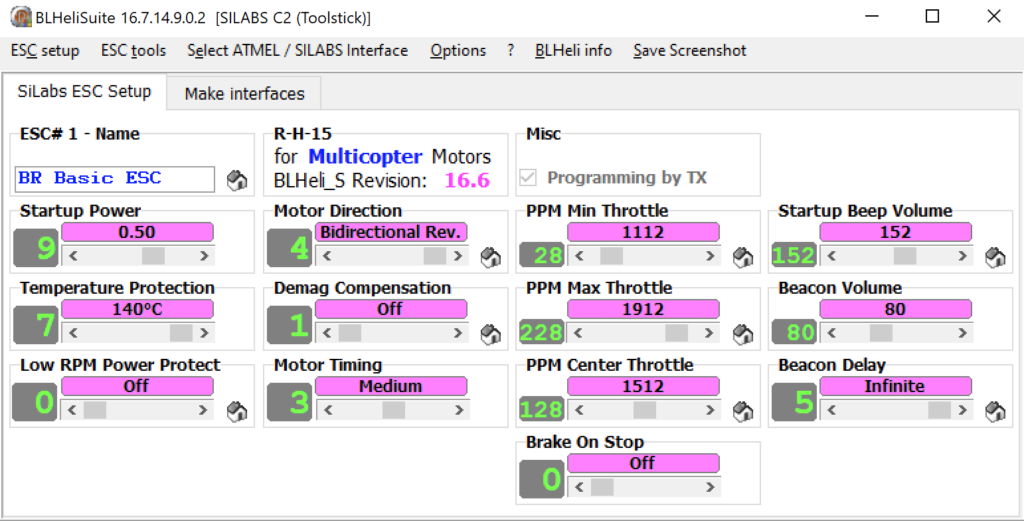Open the ESC tools menu
Viewport: 1024px width, 521px height.
point(133,50)
